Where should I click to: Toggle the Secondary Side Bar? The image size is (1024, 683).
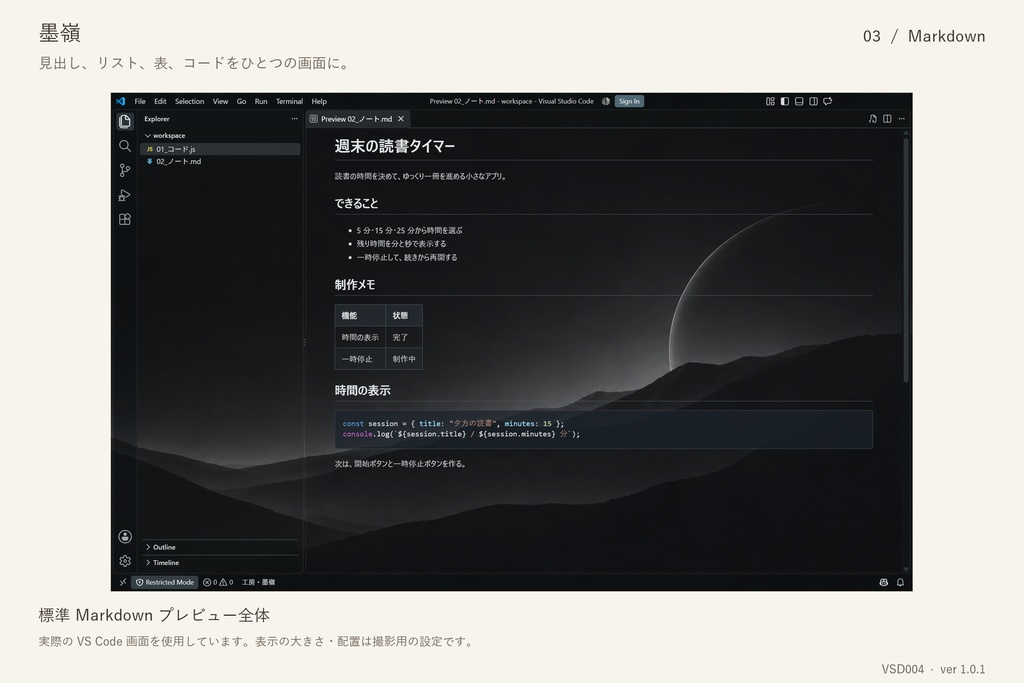click(813, 101)
